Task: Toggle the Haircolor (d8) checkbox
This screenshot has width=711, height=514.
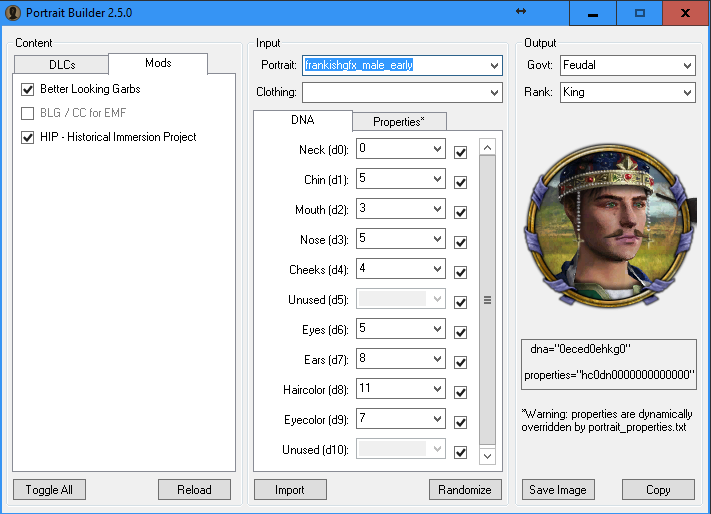Action: tap(461, 392)
